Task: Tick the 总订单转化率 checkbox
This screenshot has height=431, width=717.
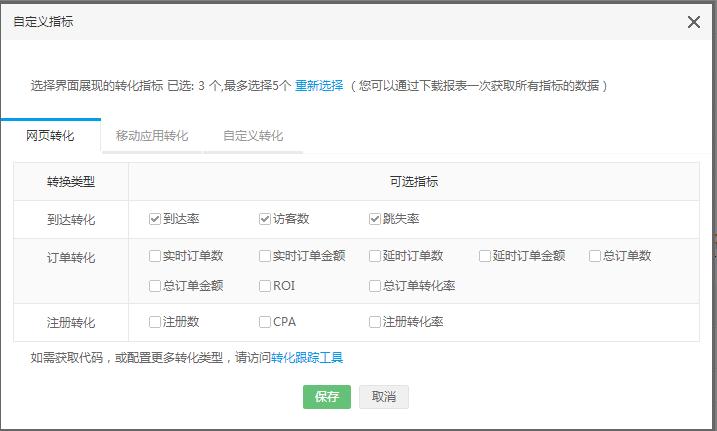Action: [375, 286]
